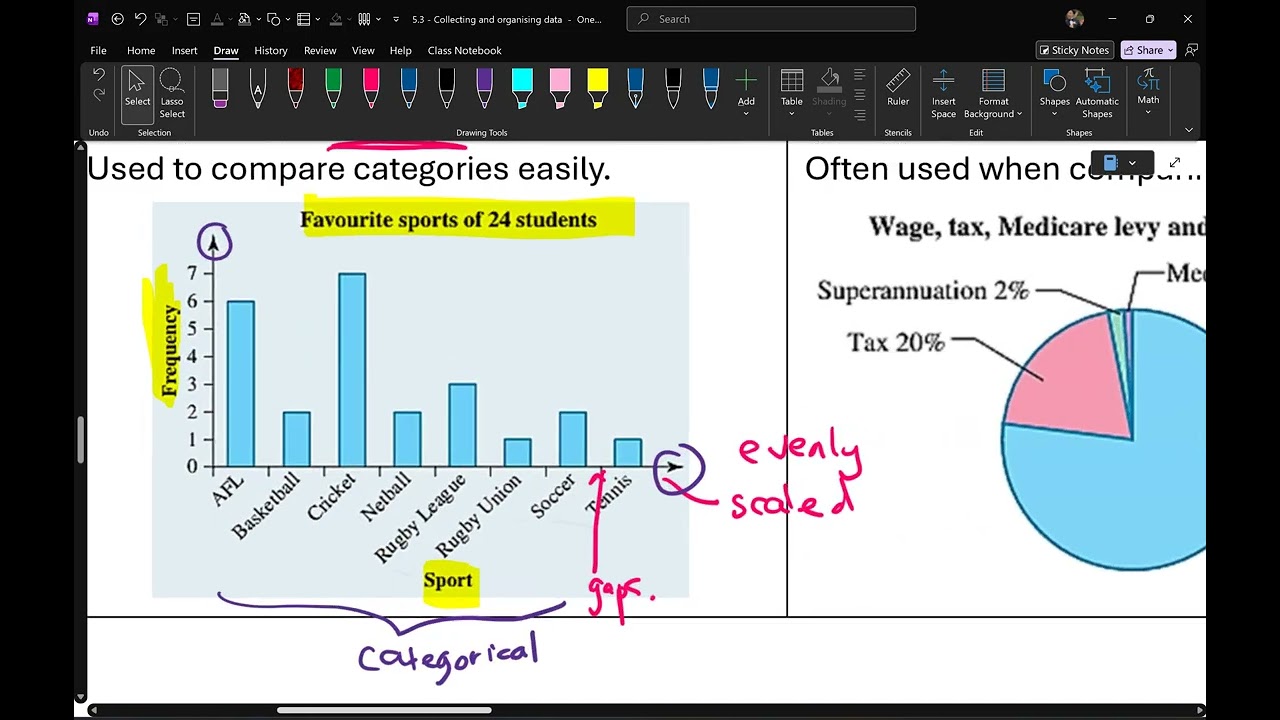Open the comments/feedback icon beside Share
1280x720 pixels.
click(1191, 50)
